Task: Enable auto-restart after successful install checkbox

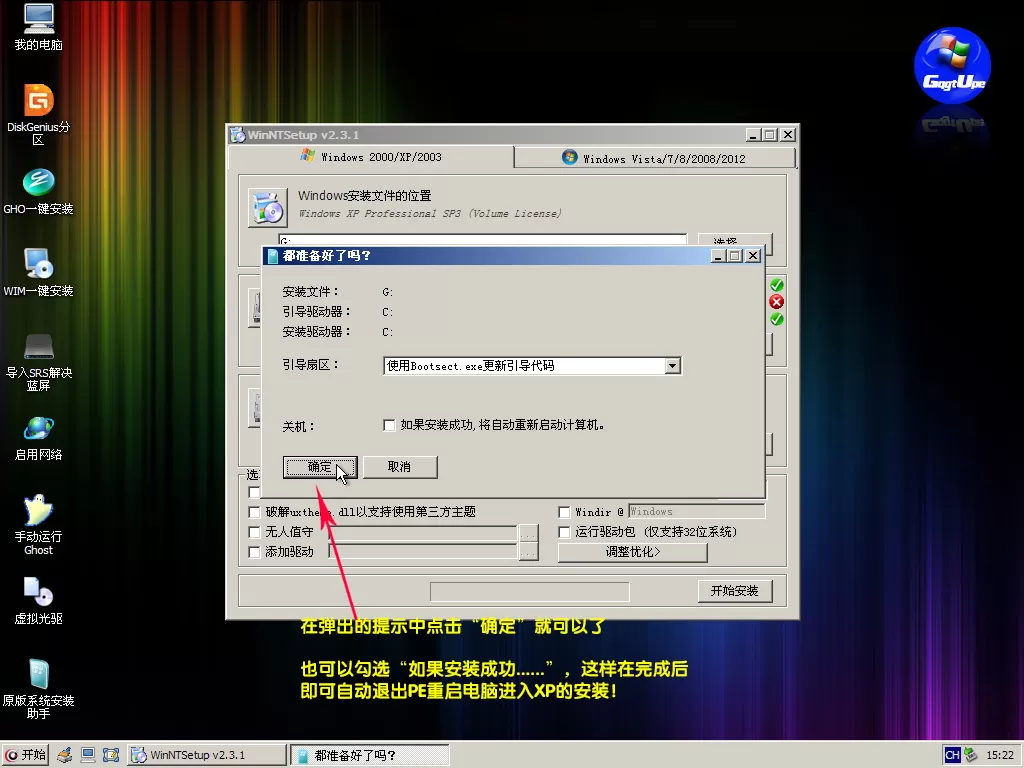Action: tap(389, 426)
